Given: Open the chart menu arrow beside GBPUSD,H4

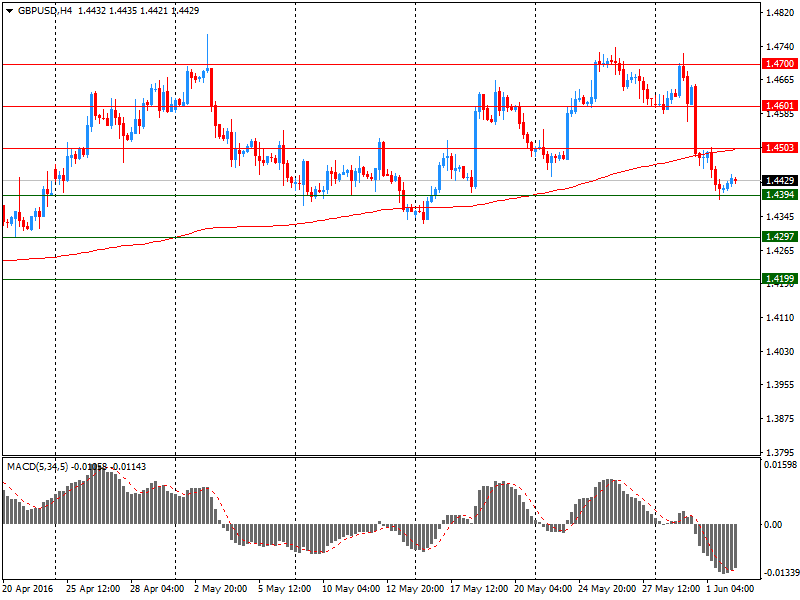Looking at the screenshot, I should coord(9,11).
